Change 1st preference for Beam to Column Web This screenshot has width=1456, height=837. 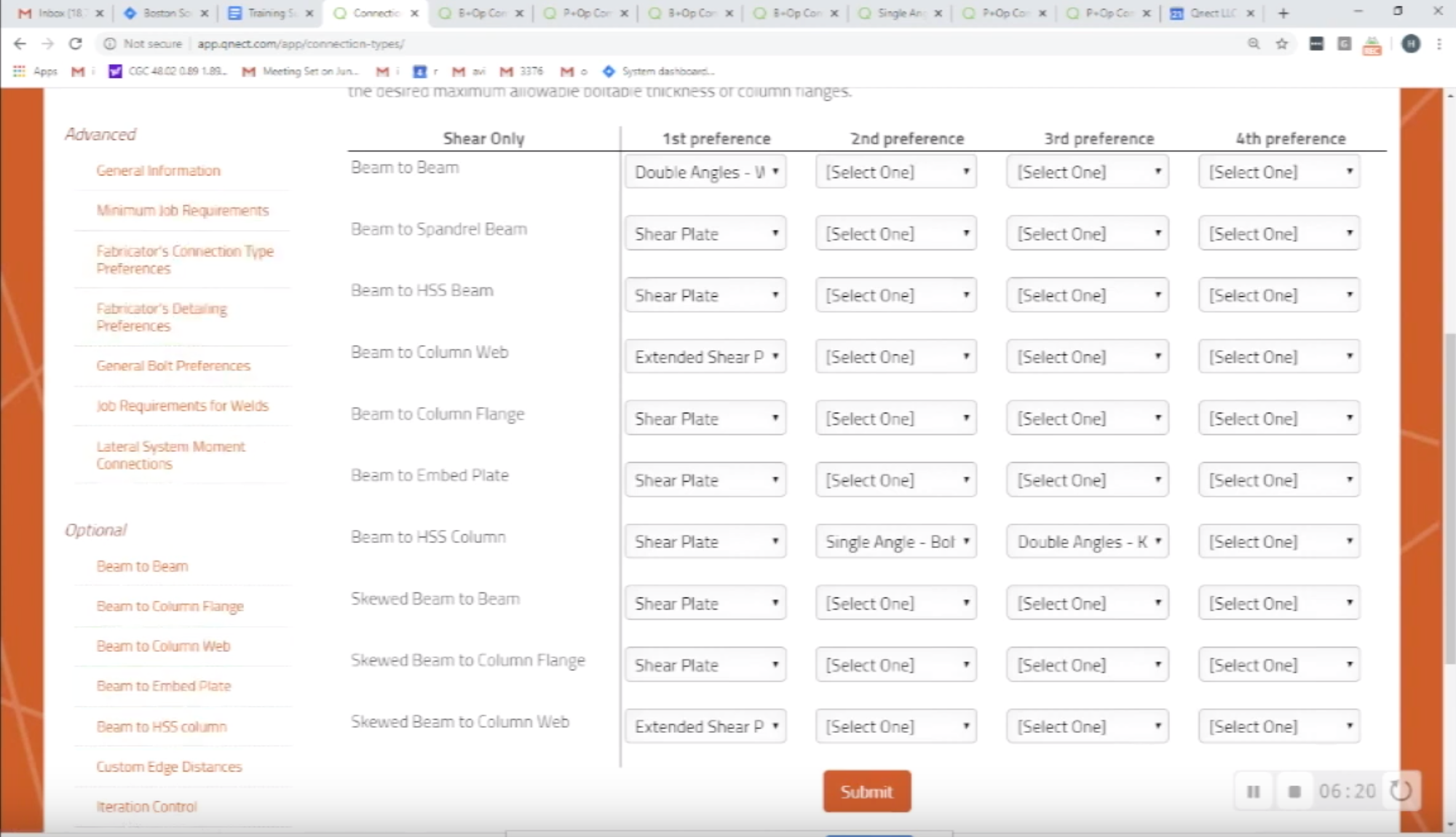point(705,357)
